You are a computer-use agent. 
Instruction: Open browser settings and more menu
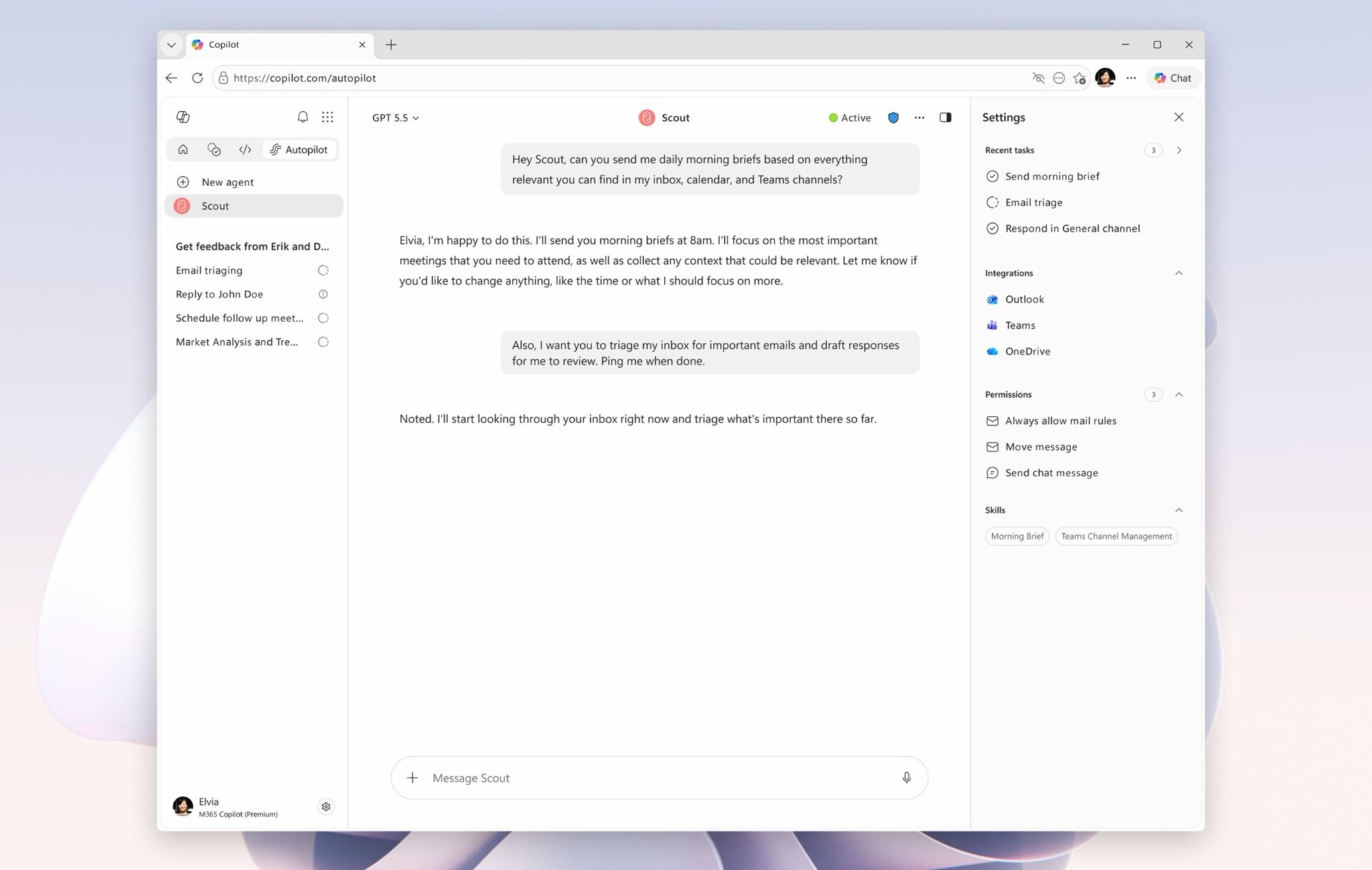pos(1131,78)
